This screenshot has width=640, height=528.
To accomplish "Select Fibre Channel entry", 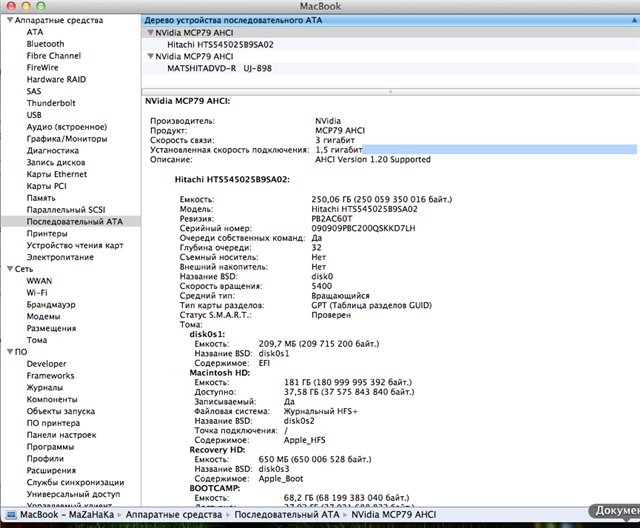I will coord(54,55).
